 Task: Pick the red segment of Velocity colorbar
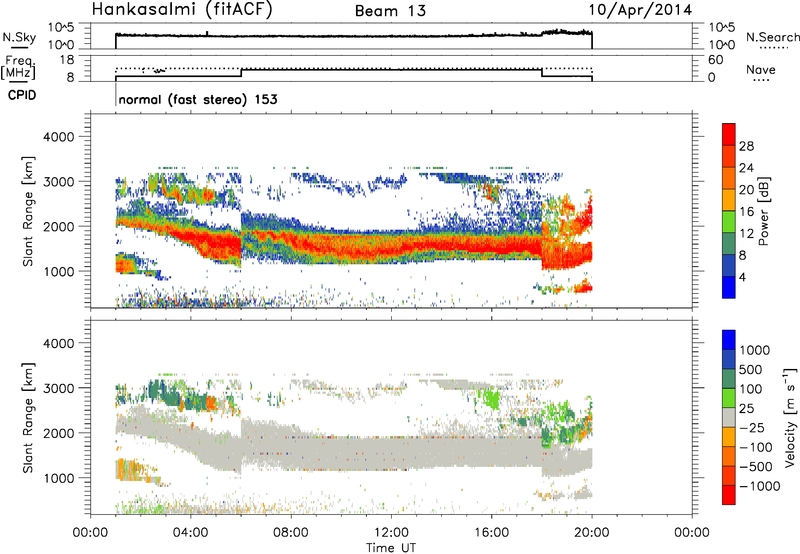coord(729,495)
